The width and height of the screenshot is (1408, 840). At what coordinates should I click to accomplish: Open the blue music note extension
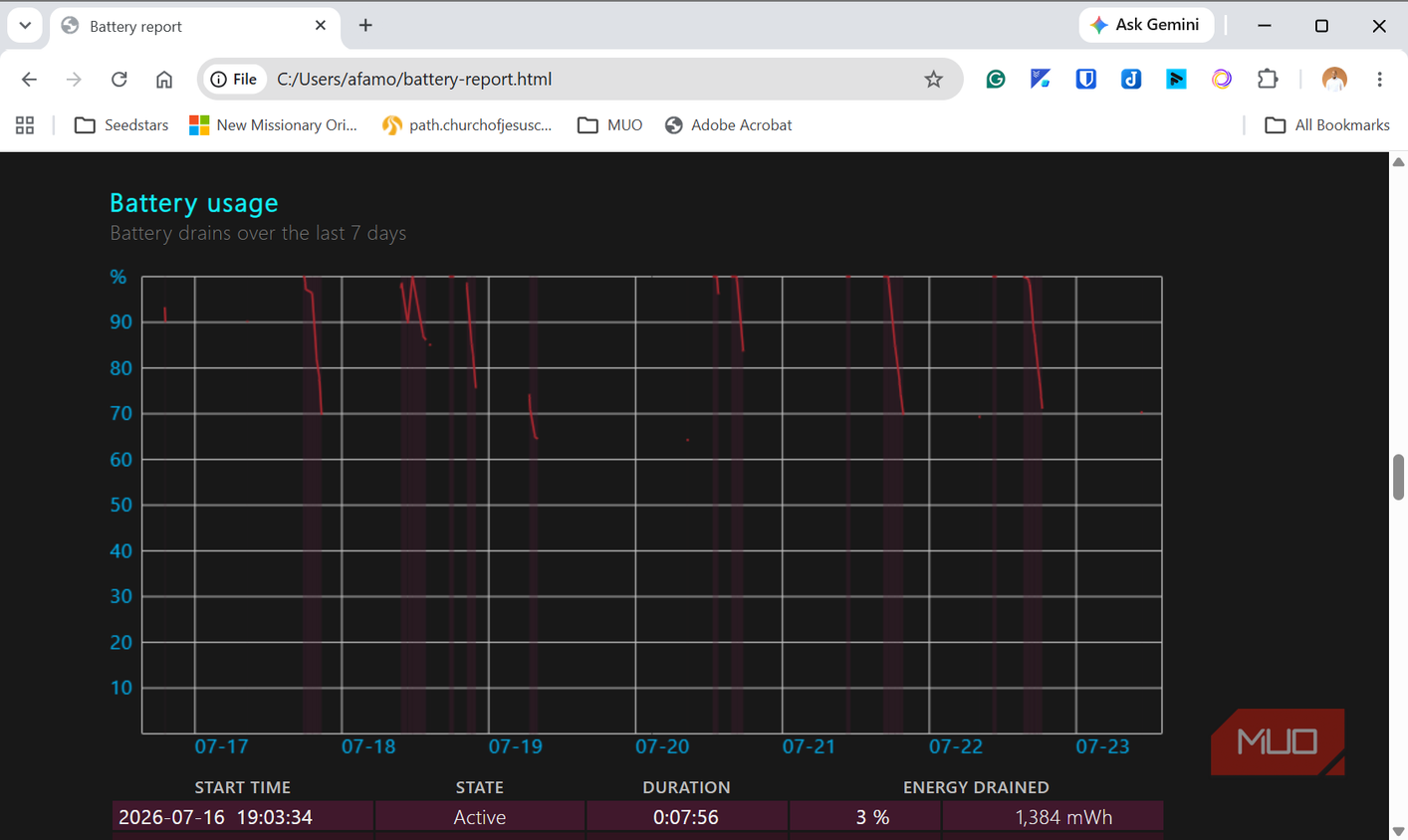(1131, 79)
